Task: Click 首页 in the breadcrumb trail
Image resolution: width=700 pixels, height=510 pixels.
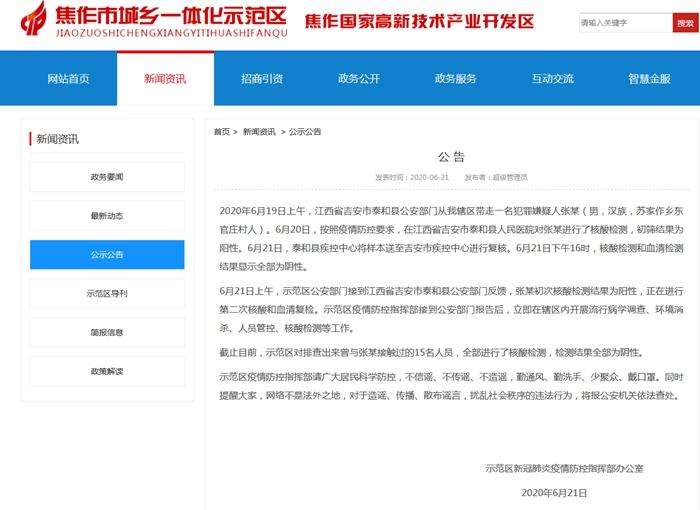Action: 221,132
